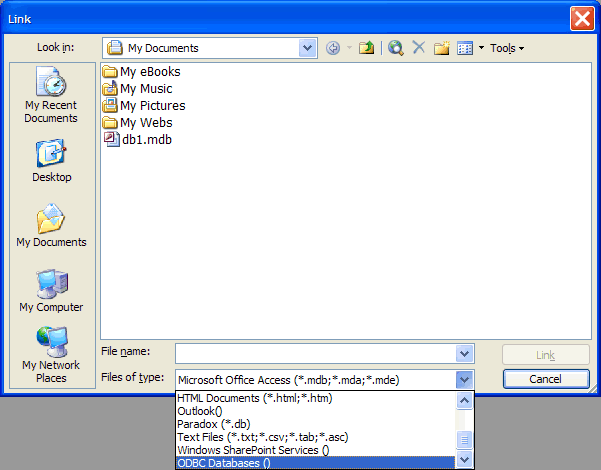The width and height of the screenshot is (601, 470).
Task: Choose Text Files file type
Action: pyautogui.click(x=315, y=437)
